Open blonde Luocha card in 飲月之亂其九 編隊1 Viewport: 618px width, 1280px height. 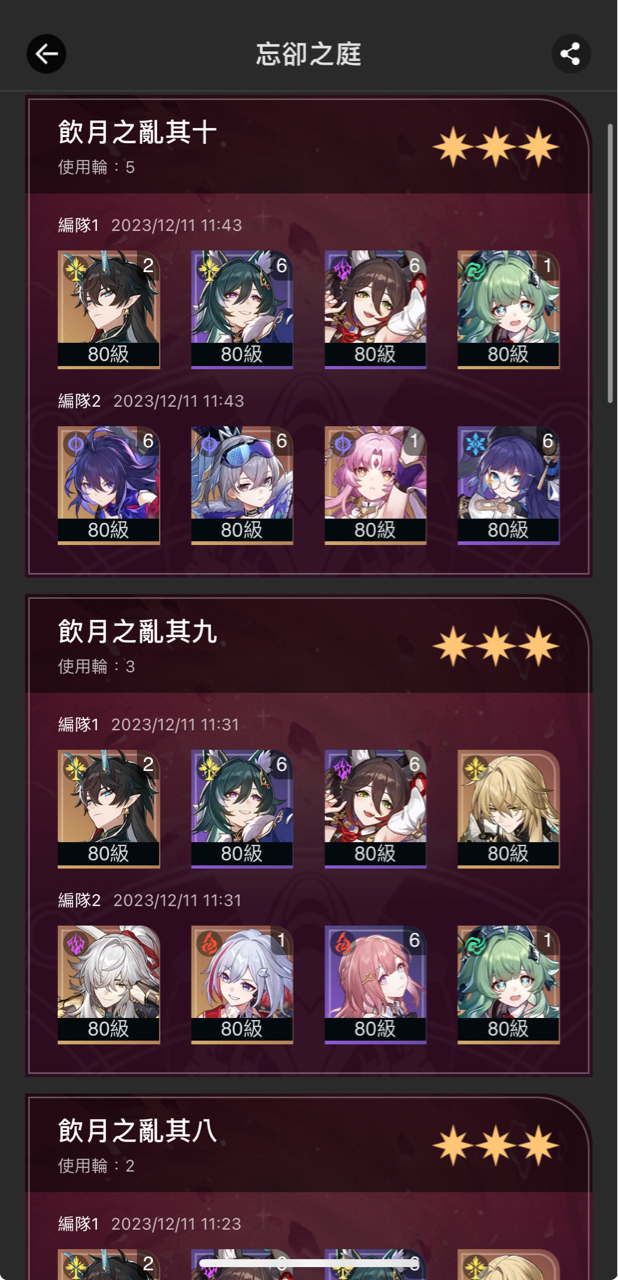(508, 809)
